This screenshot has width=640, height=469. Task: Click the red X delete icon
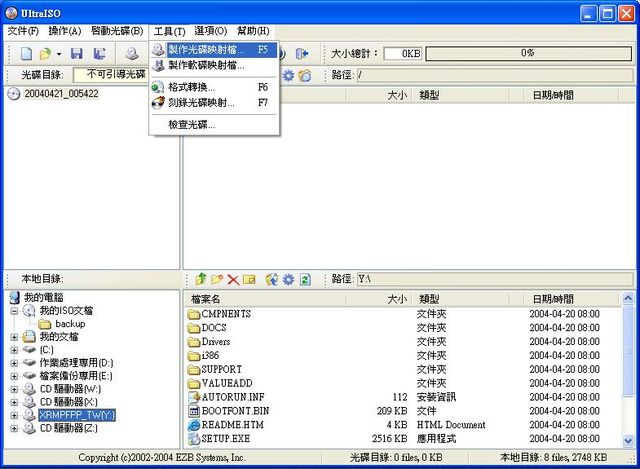[x=233, y=280]
